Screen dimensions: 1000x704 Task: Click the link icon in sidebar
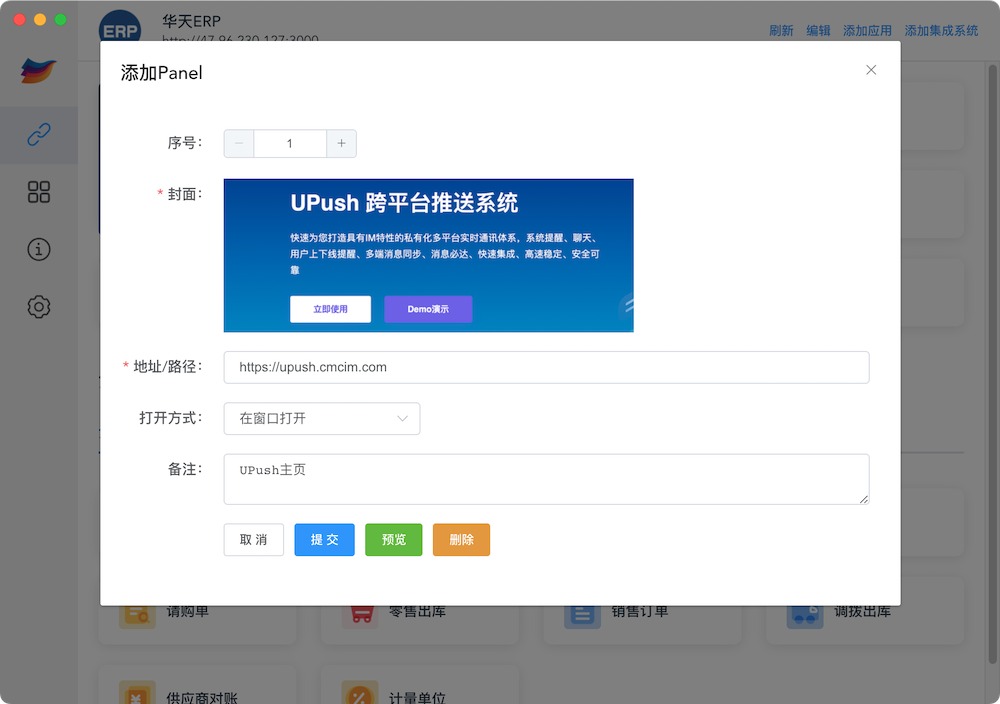click(x=39, y=135)
